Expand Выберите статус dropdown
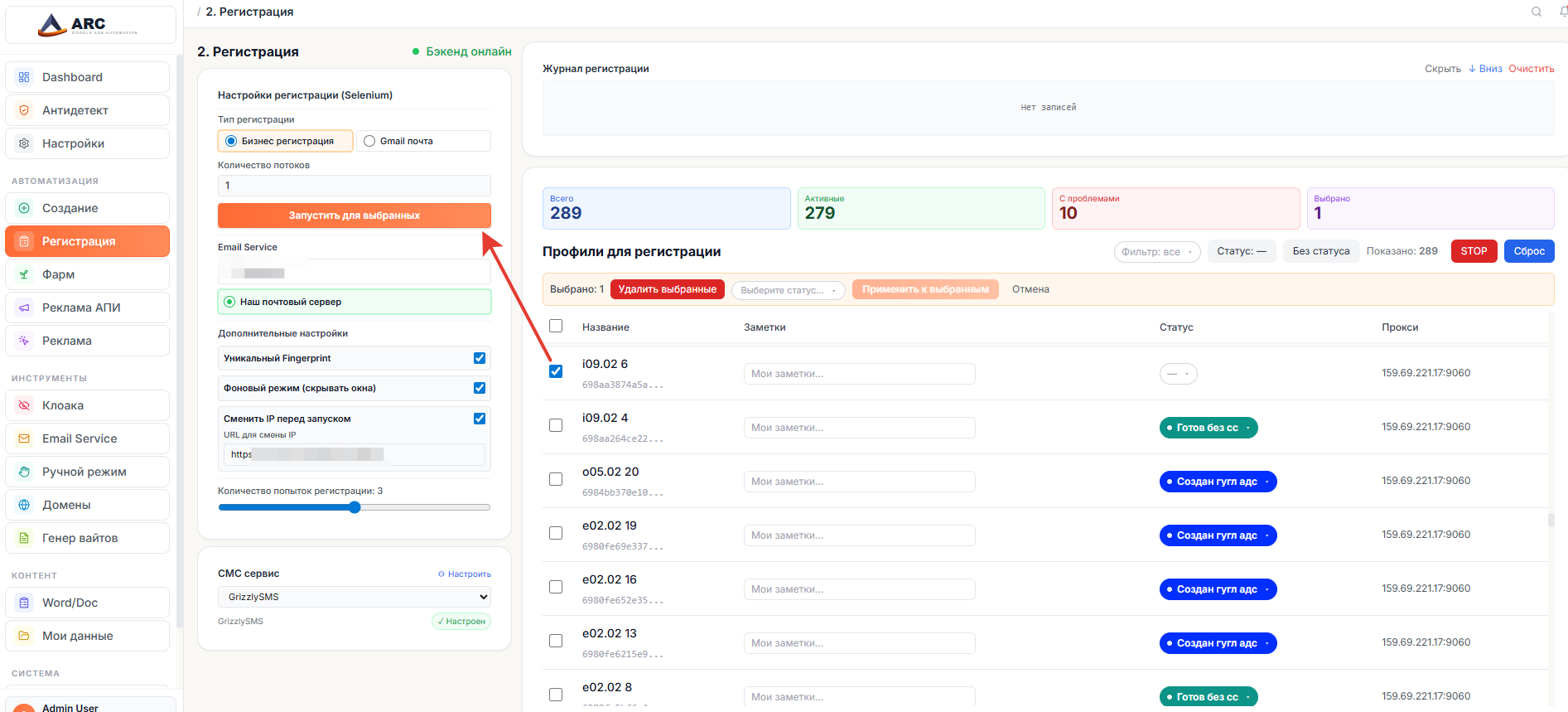This screenshot has width=1568, height=712. (x=788, y=290)
